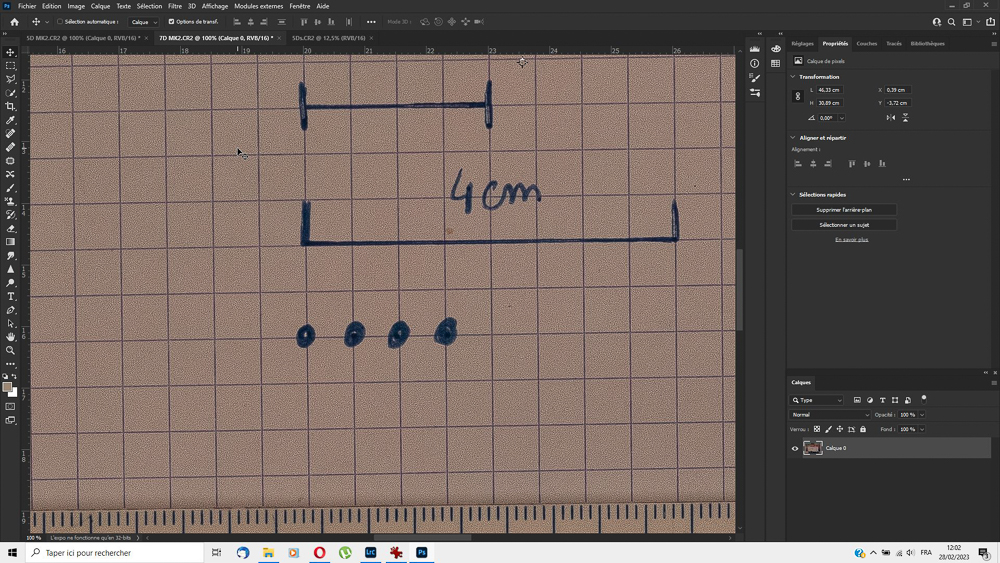Screen dimensions: 1000x563
Task: Open the En savoir plus link
Action: (851, 240)
